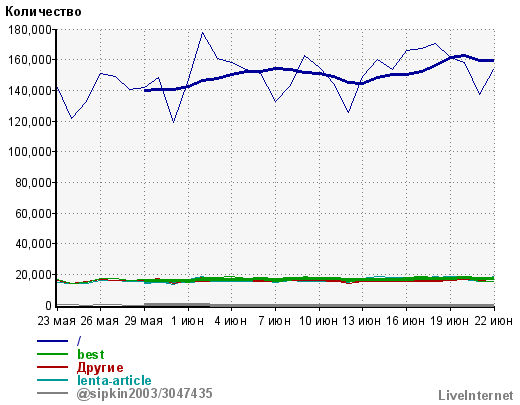Screen dimensions: 520x405
Task: Click the "Количество" chart title
Action: tap(43, 12)
